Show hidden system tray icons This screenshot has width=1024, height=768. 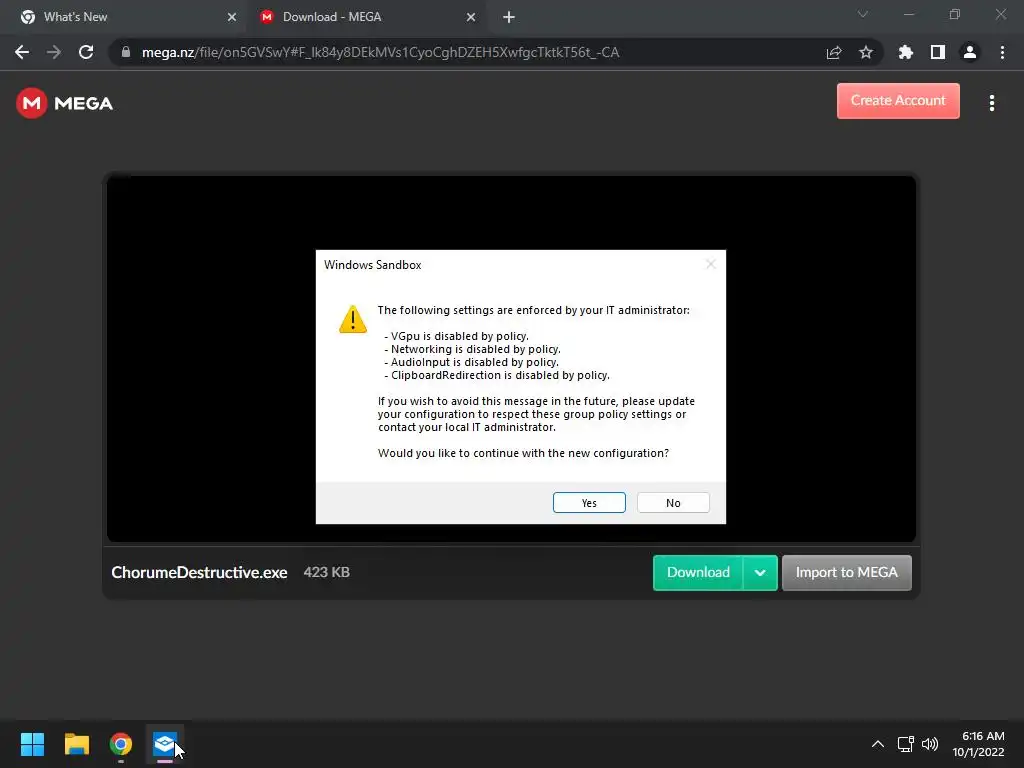[878, 744]
